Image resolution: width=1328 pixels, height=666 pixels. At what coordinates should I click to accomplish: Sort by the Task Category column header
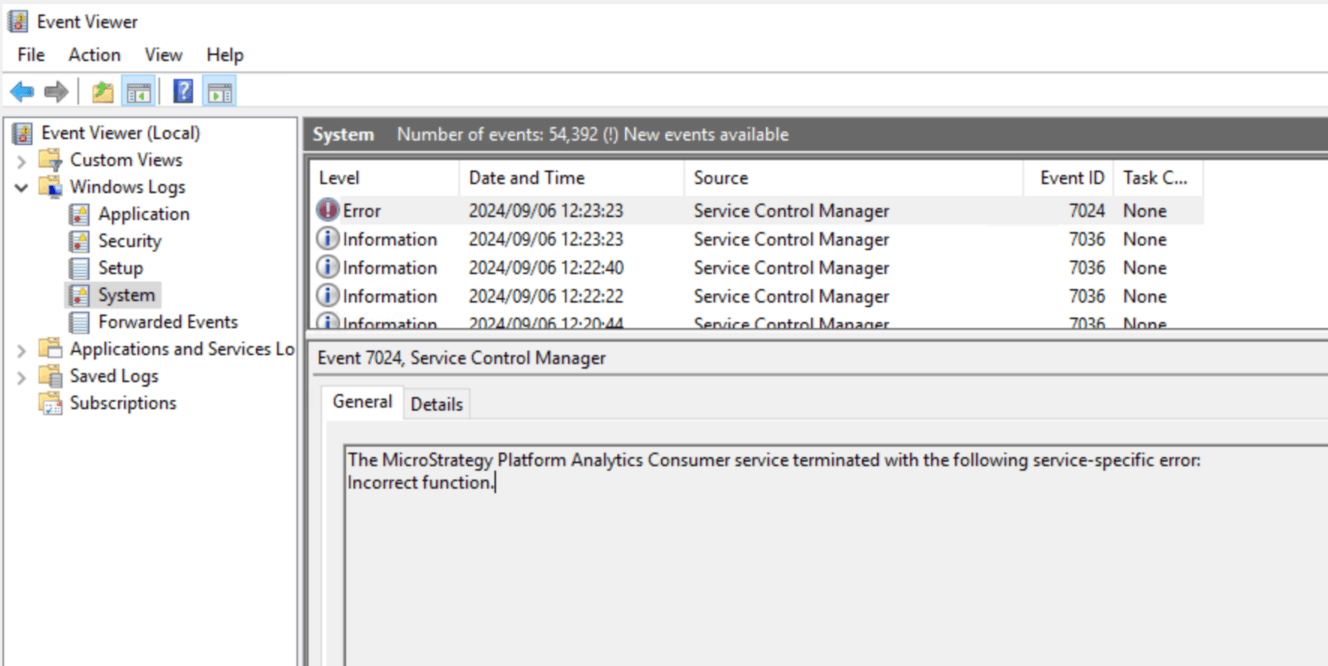pyautogui.click(x=1158, y=178)
